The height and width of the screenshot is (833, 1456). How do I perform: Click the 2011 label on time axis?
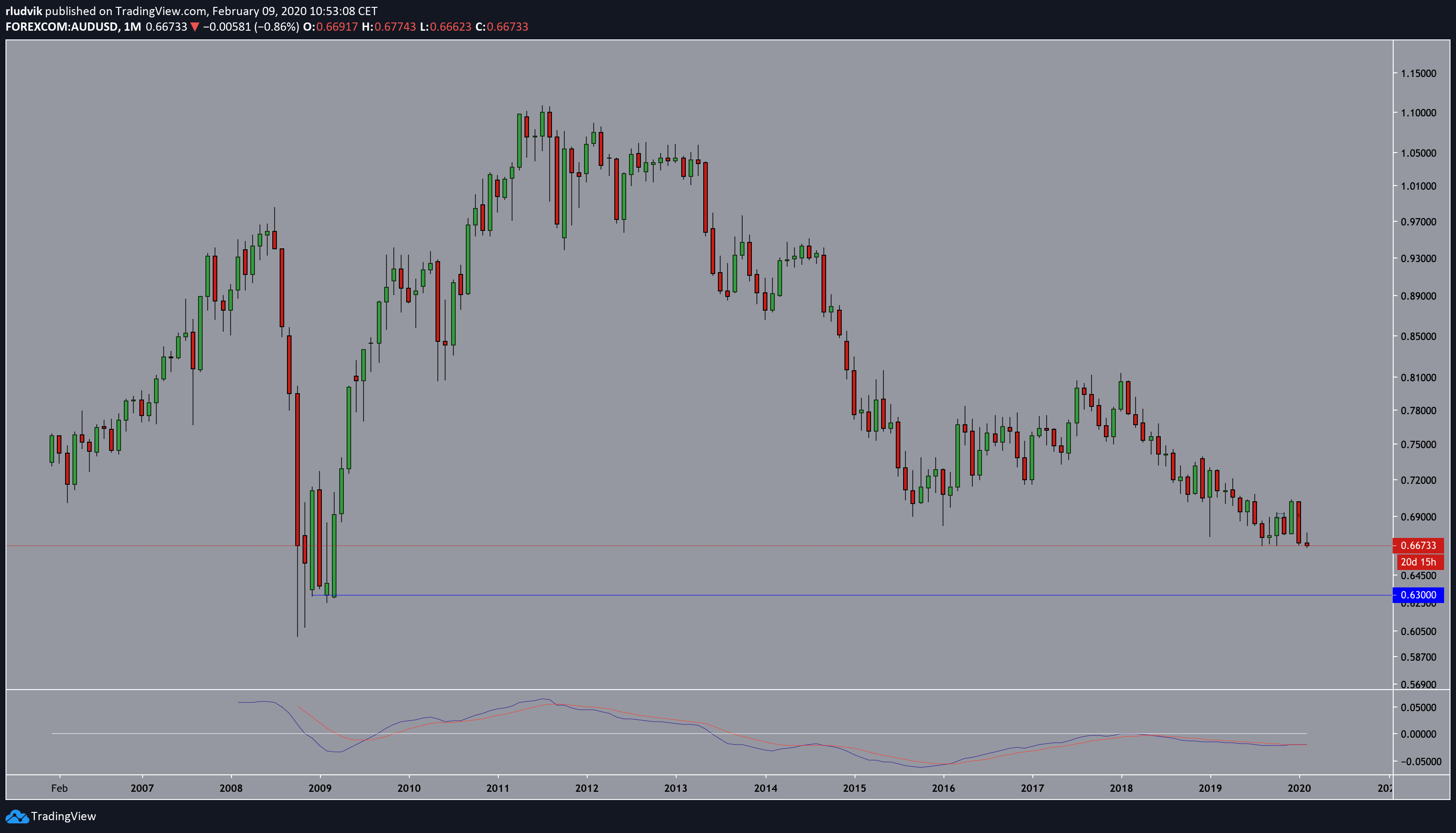pyautogui.click(x=498, y=789)
